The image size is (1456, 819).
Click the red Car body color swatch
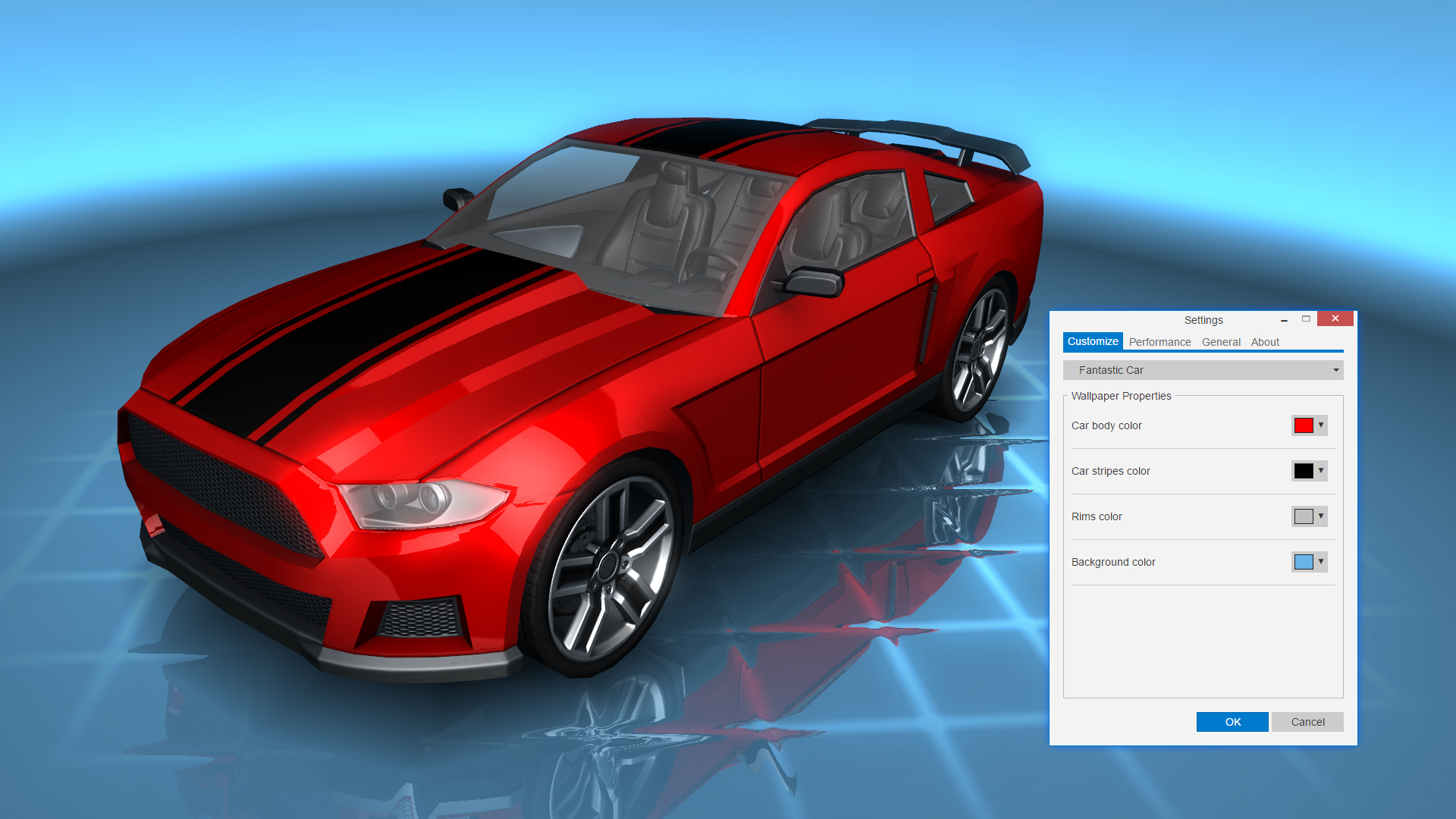point(1304,425)
